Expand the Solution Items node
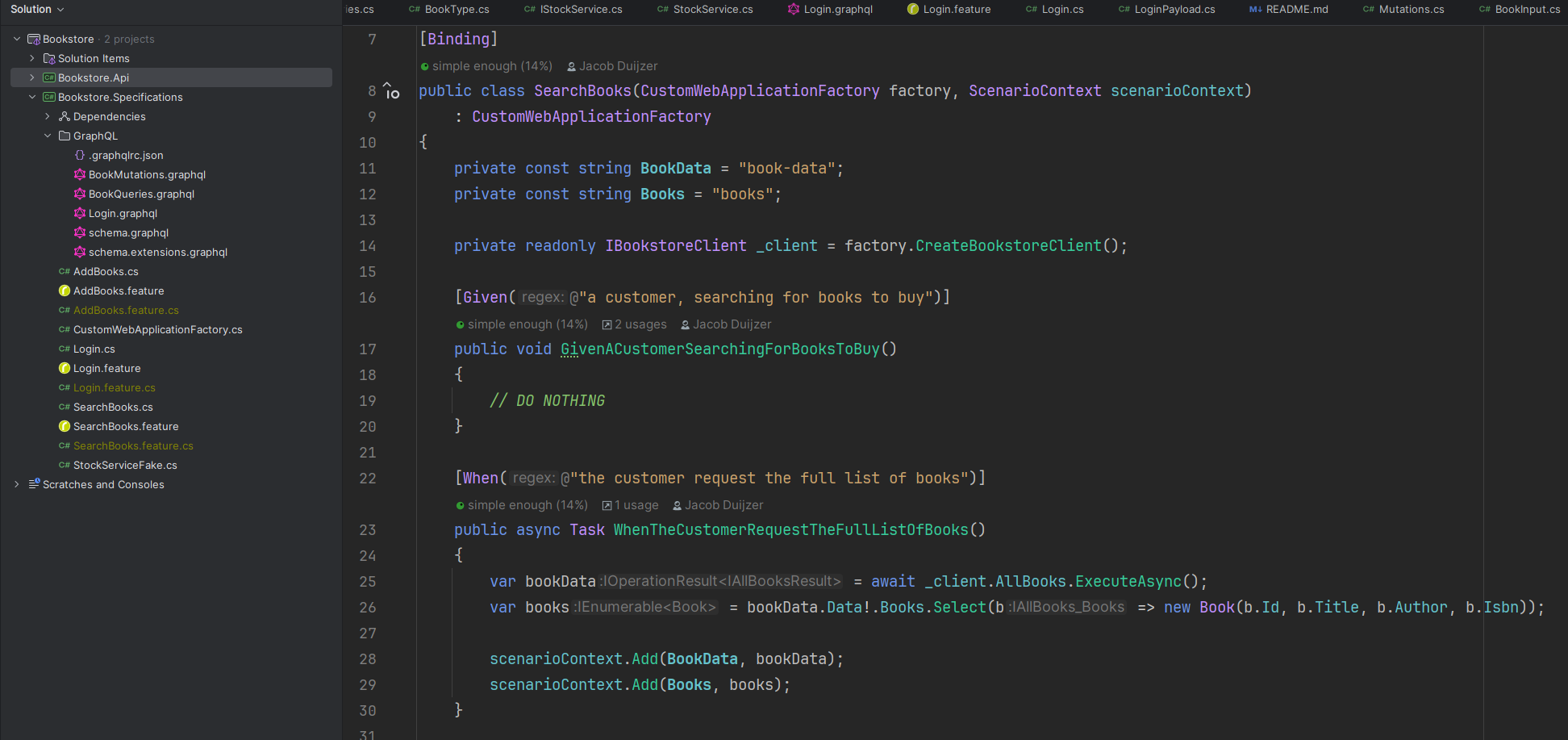The image size is (1568, 740). (x=32, y=58)
